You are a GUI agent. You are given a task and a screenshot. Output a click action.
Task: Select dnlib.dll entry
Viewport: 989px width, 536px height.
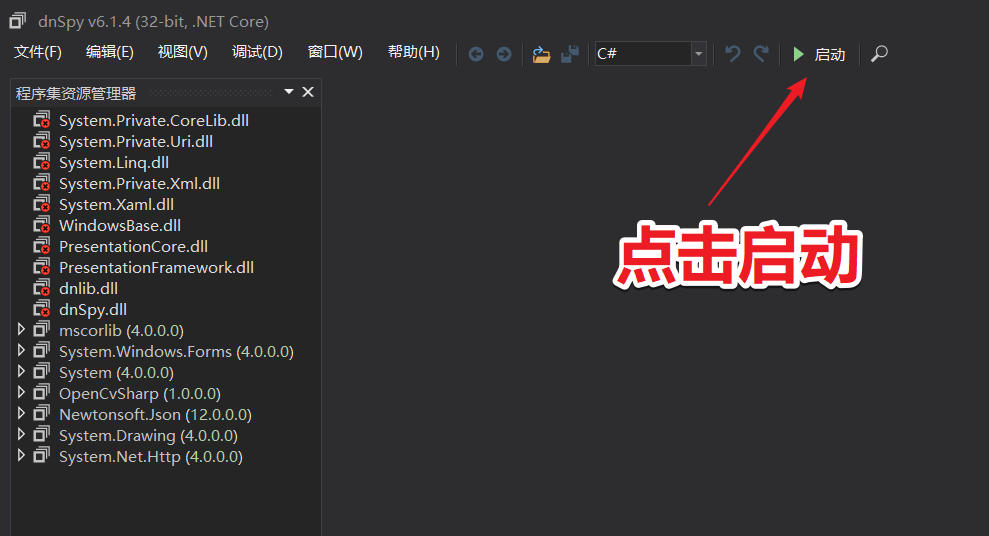pos(88,289)
